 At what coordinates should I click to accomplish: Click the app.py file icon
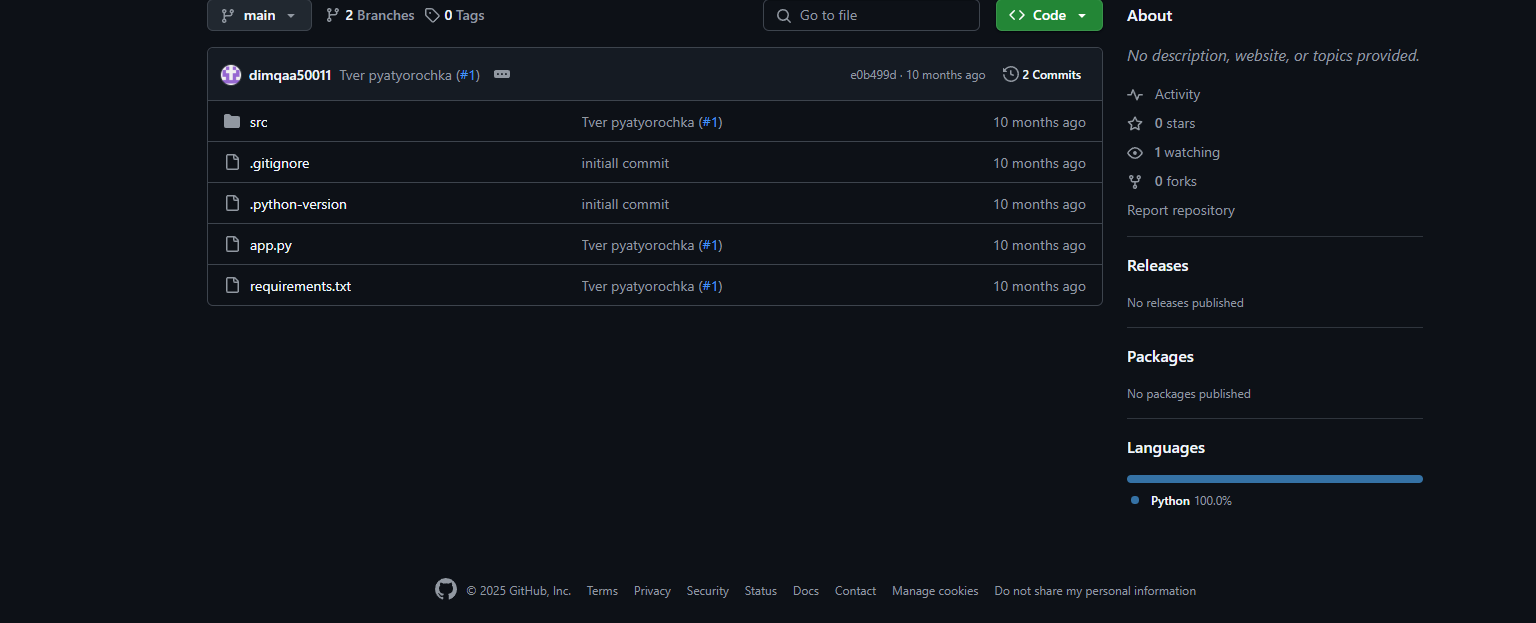coord(232,244)
